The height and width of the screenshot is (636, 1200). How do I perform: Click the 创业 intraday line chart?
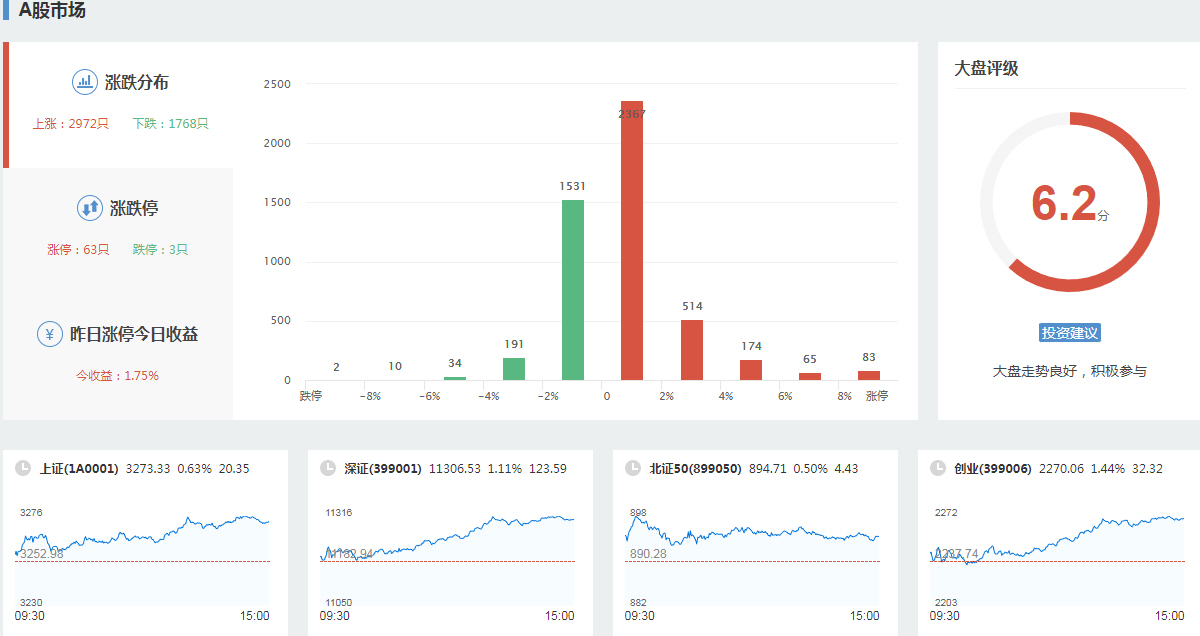point(1057,555)
